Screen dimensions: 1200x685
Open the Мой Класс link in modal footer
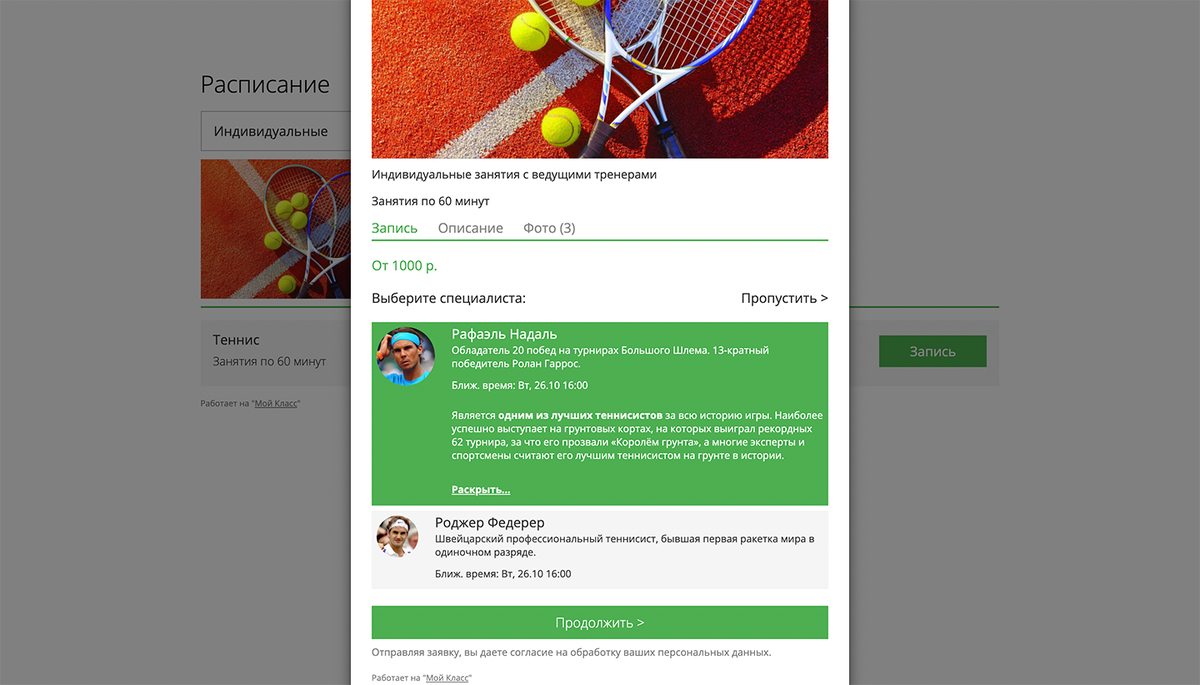[446, 677]
